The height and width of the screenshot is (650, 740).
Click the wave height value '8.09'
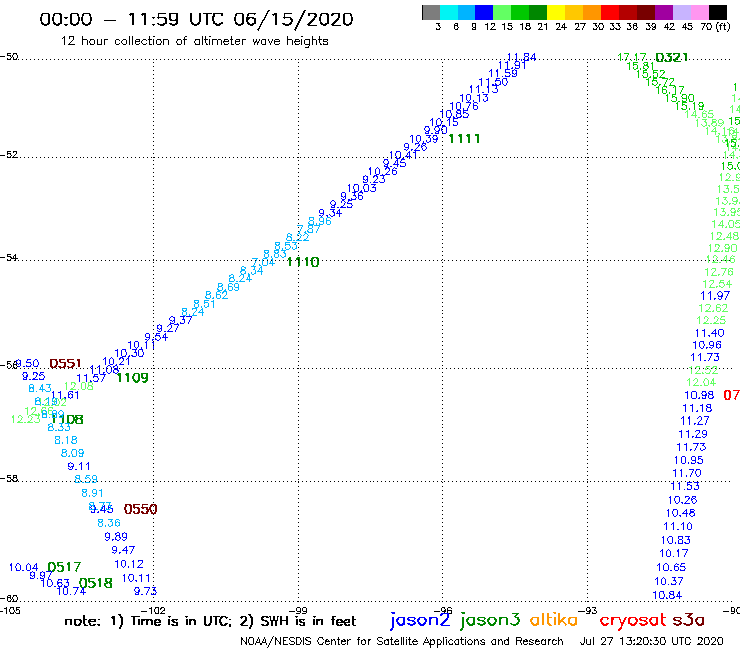72,453
